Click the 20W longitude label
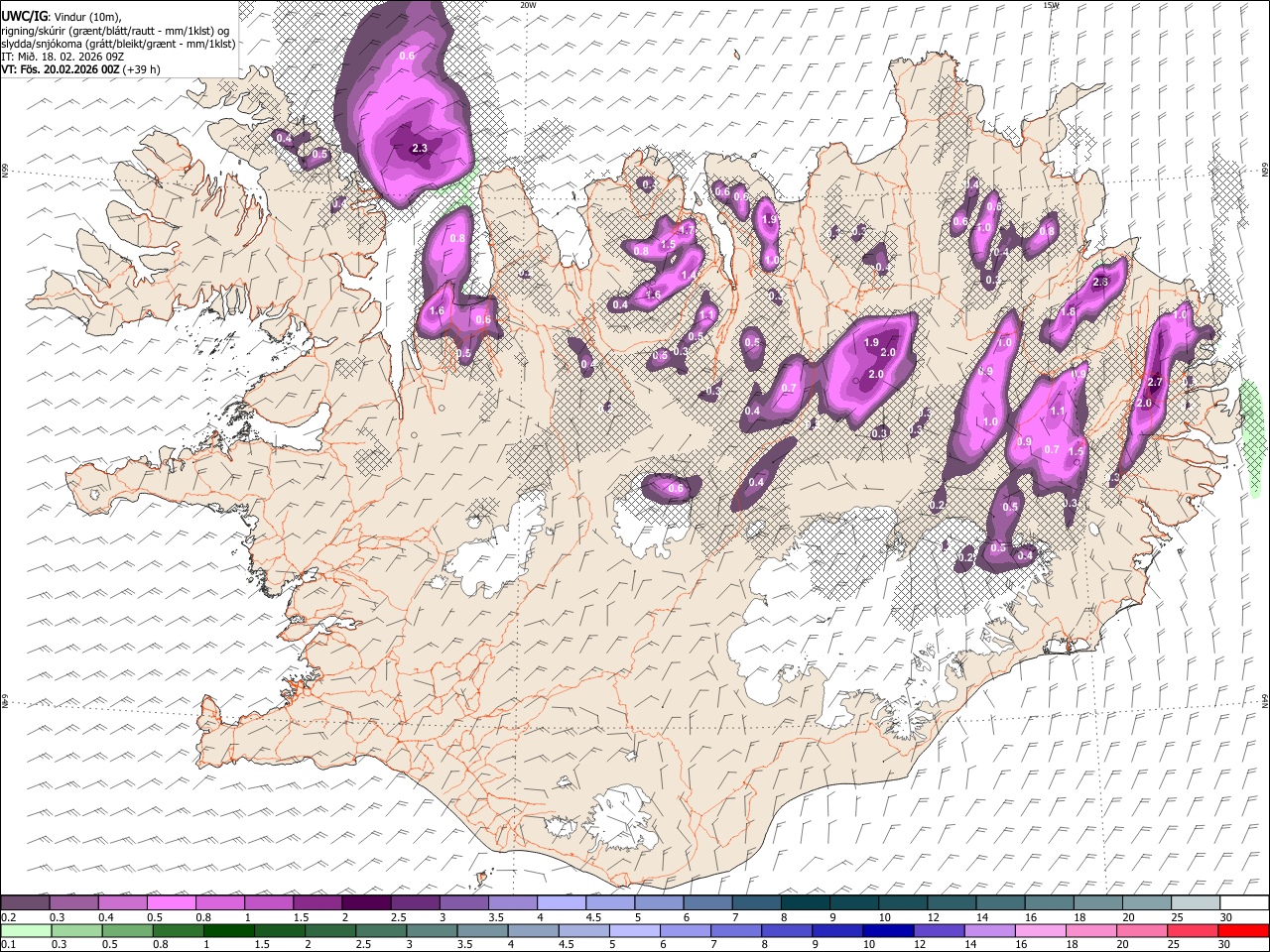The height and width of the screenshot is (952, 1270). coord(529,5)
